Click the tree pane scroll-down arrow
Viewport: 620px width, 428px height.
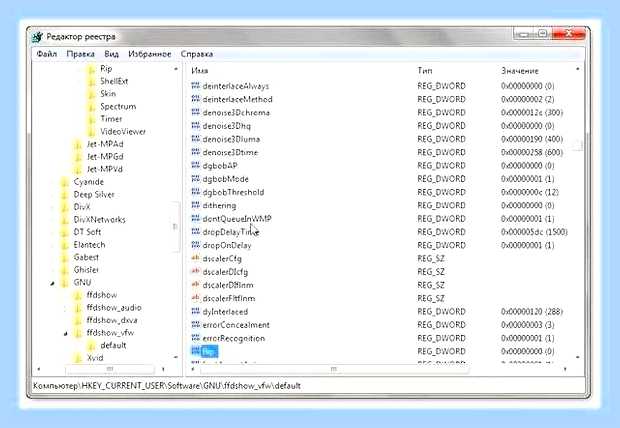(x=176, y=357)
